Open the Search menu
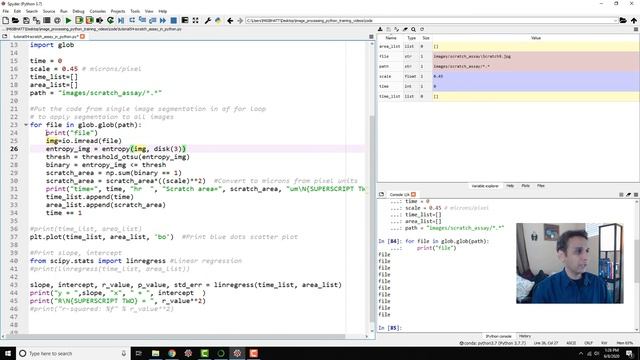Screen dimensions: 640x360 click(x=32, y=11)
